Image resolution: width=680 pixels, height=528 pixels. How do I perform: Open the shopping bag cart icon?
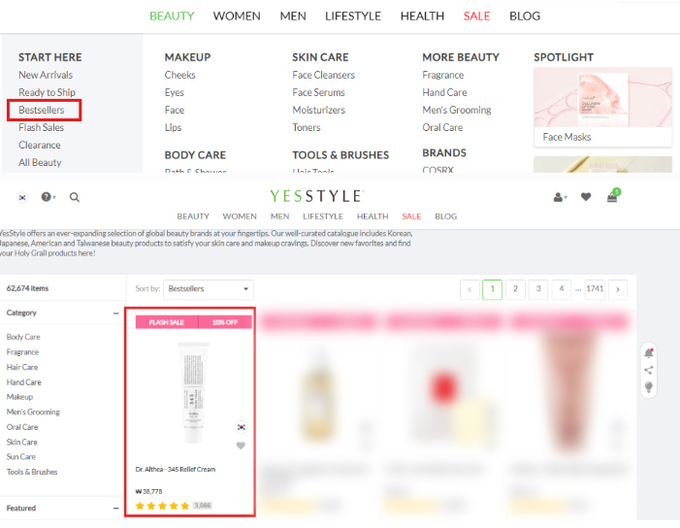pyautogui.click(x=613, y=196)
